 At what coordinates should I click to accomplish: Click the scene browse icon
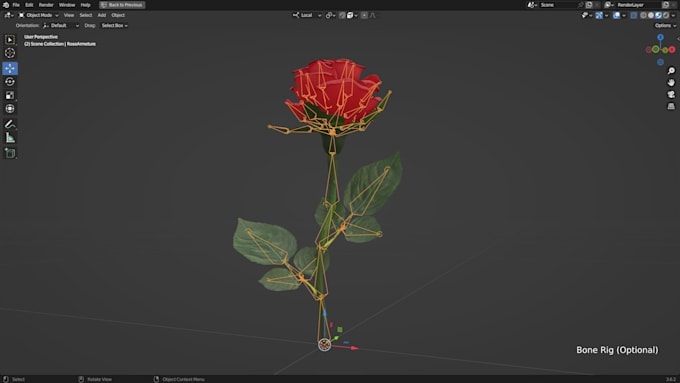[532, 5]
